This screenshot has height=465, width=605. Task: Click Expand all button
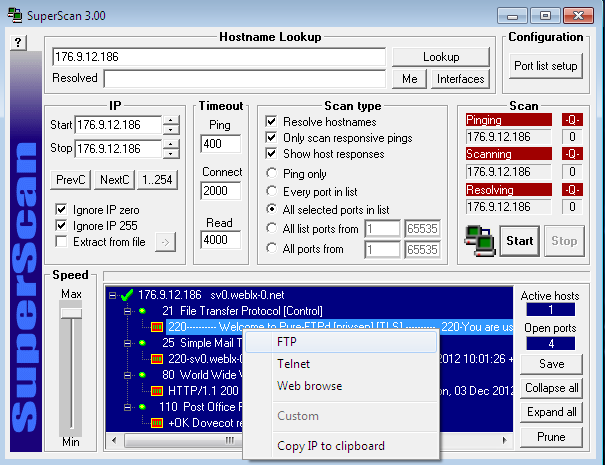(551, 413)
